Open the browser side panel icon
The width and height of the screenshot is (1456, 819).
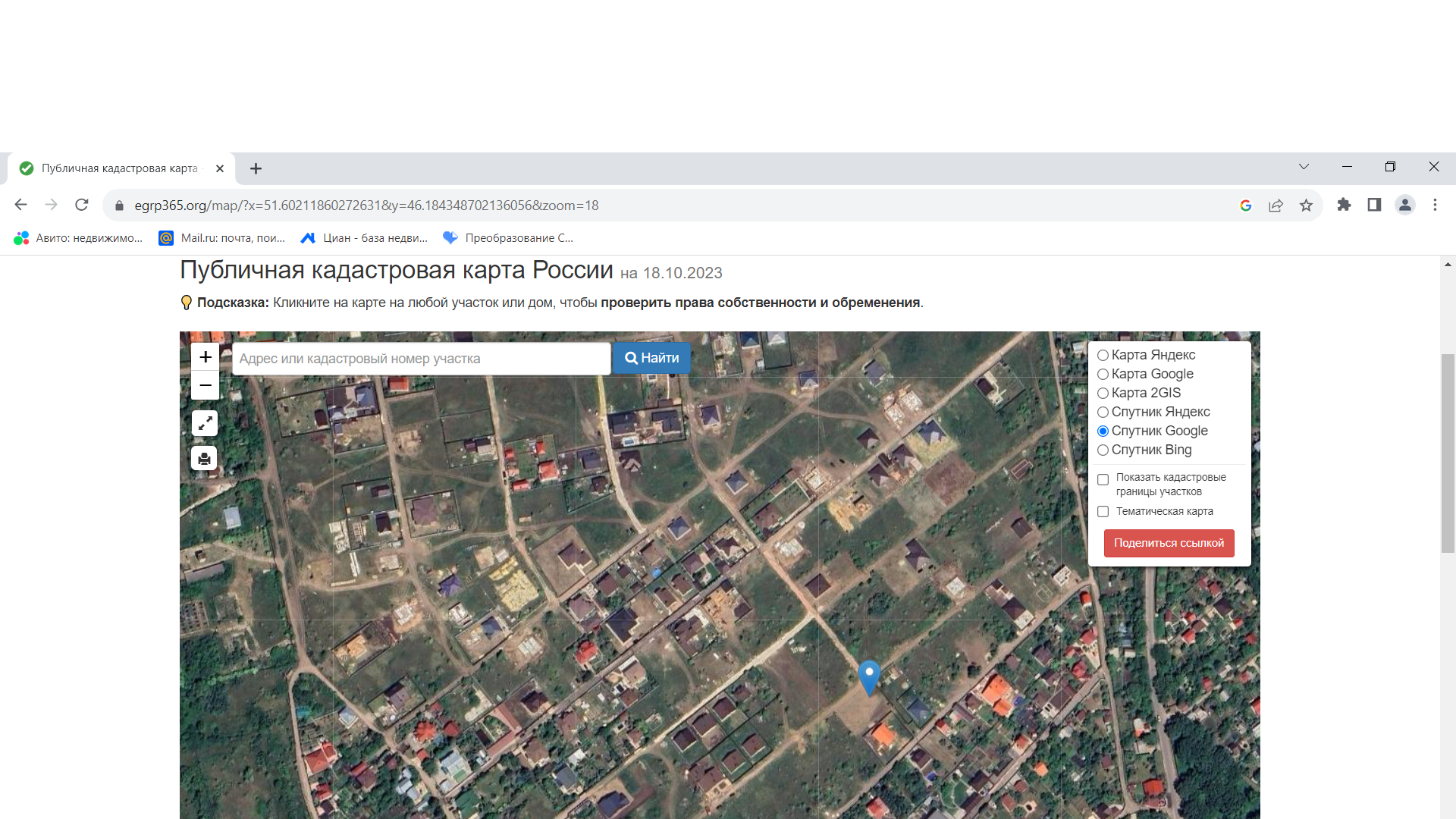(x=1374, y=205)
